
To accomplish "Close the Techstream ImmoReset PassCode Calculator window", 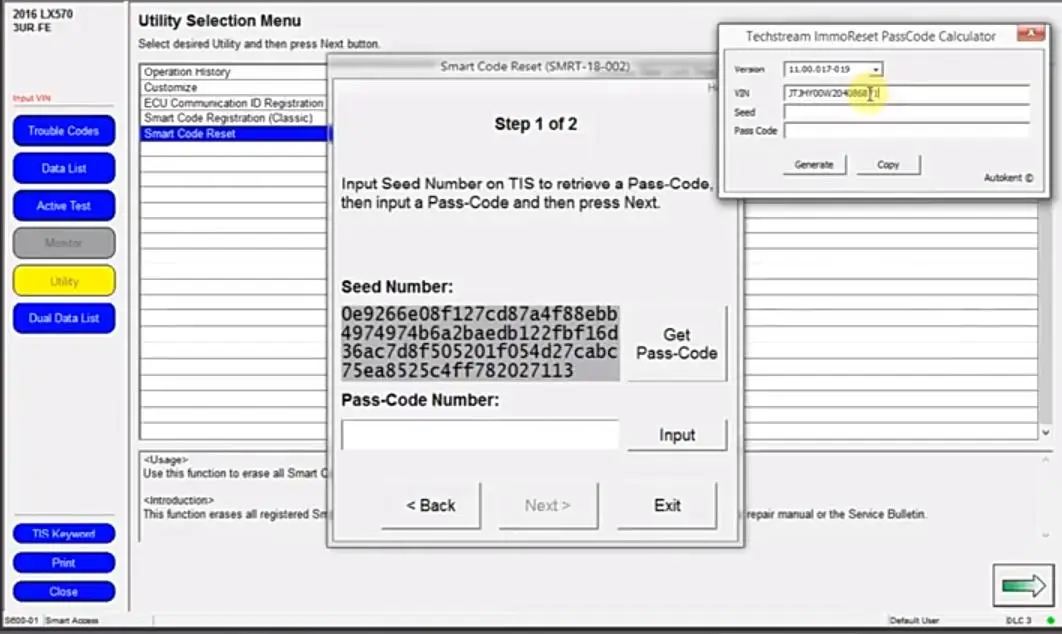I will pos(1031,34).
